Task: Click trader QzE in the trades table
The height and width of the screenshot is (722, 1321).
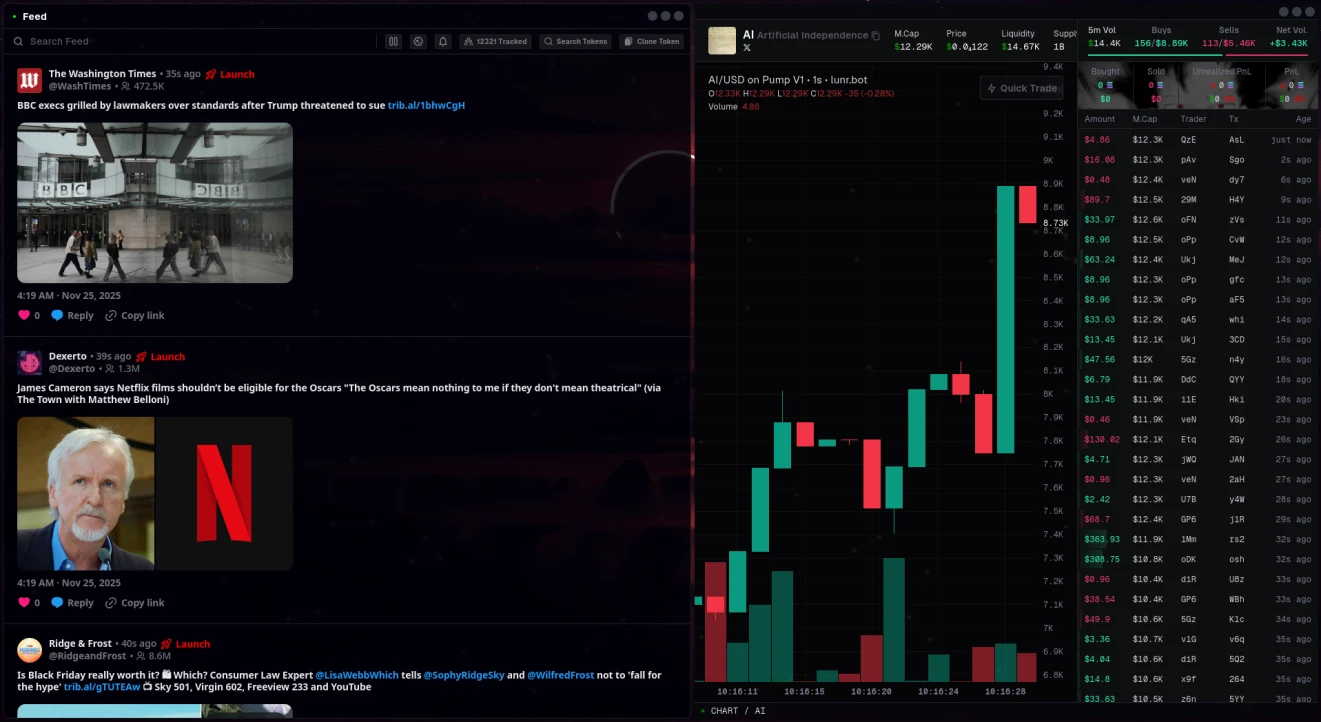Action: [1188, 140]
